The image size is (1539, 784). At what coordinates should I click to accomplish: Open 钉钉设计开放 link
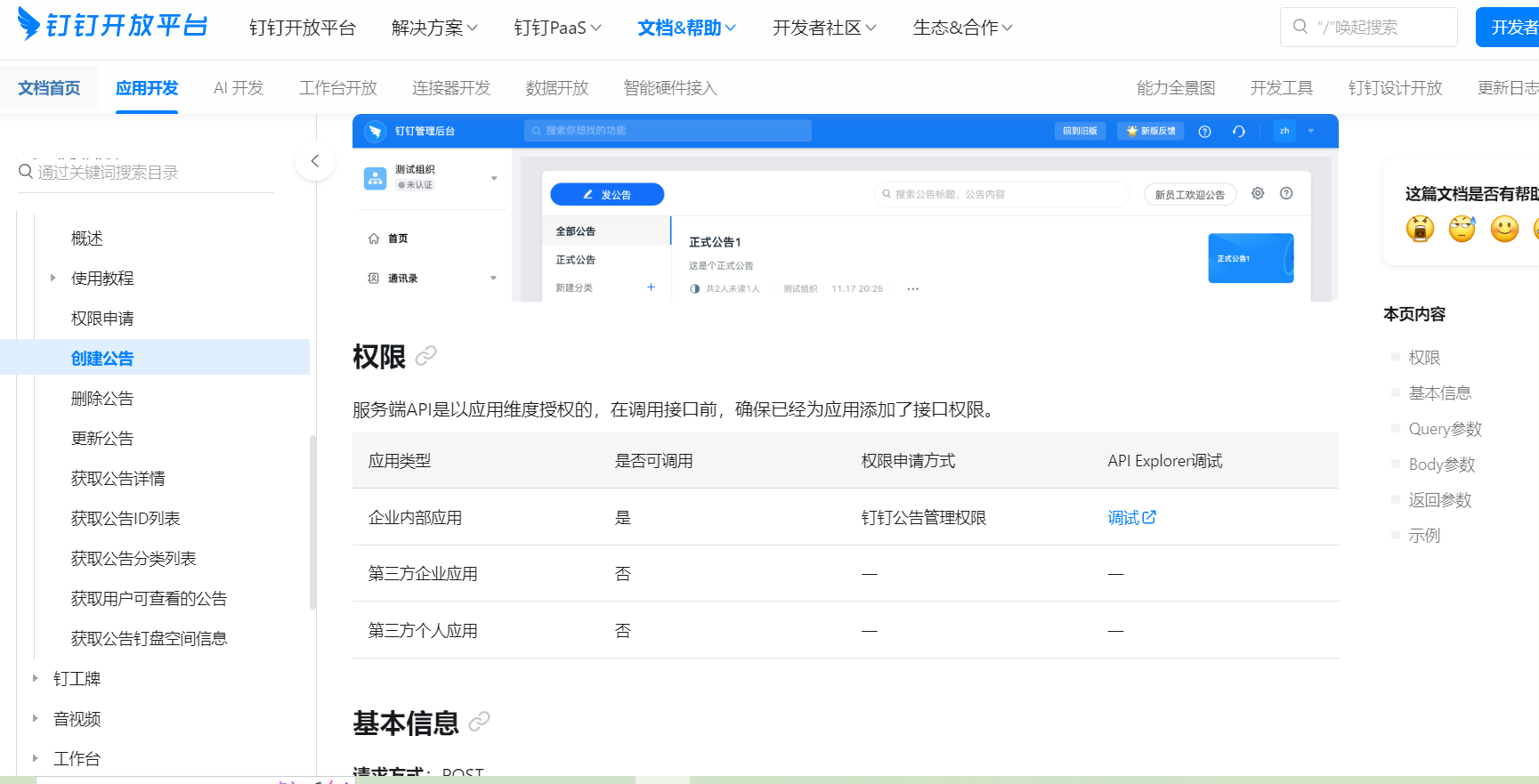(1396, 87)
